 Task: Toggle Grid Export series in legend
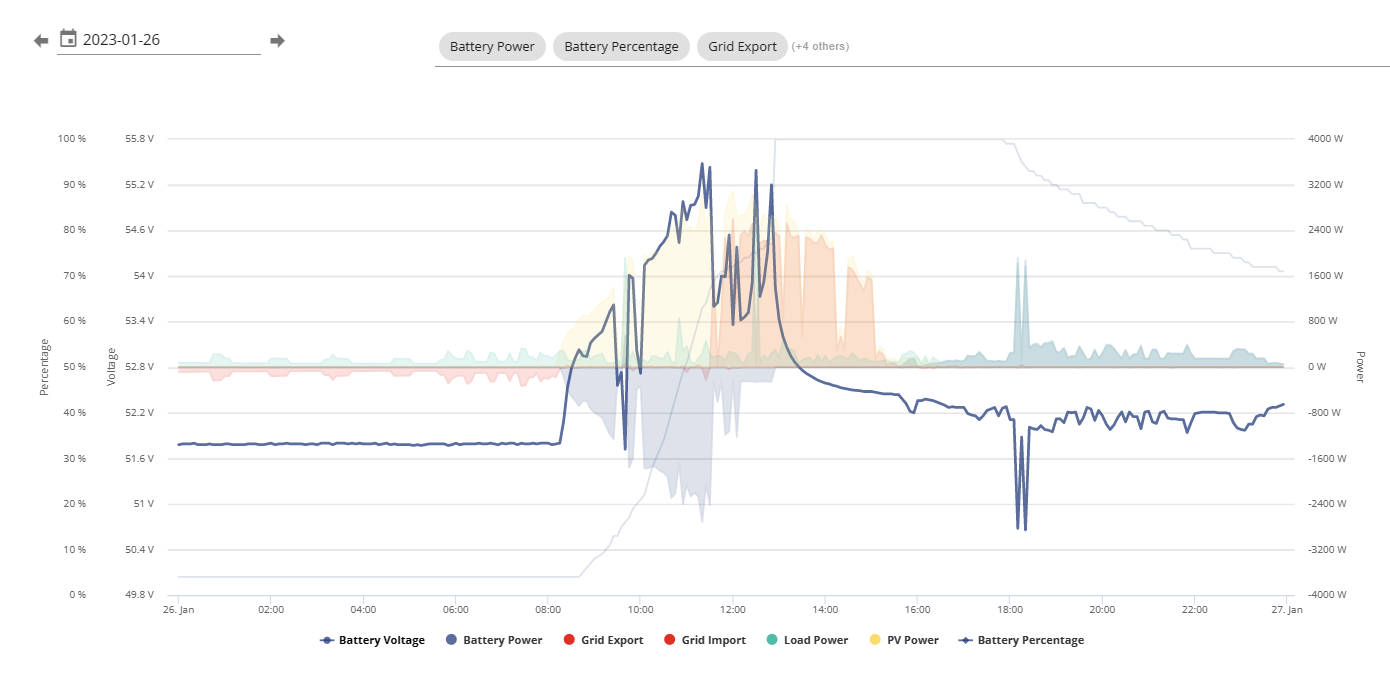coord(603,640)
